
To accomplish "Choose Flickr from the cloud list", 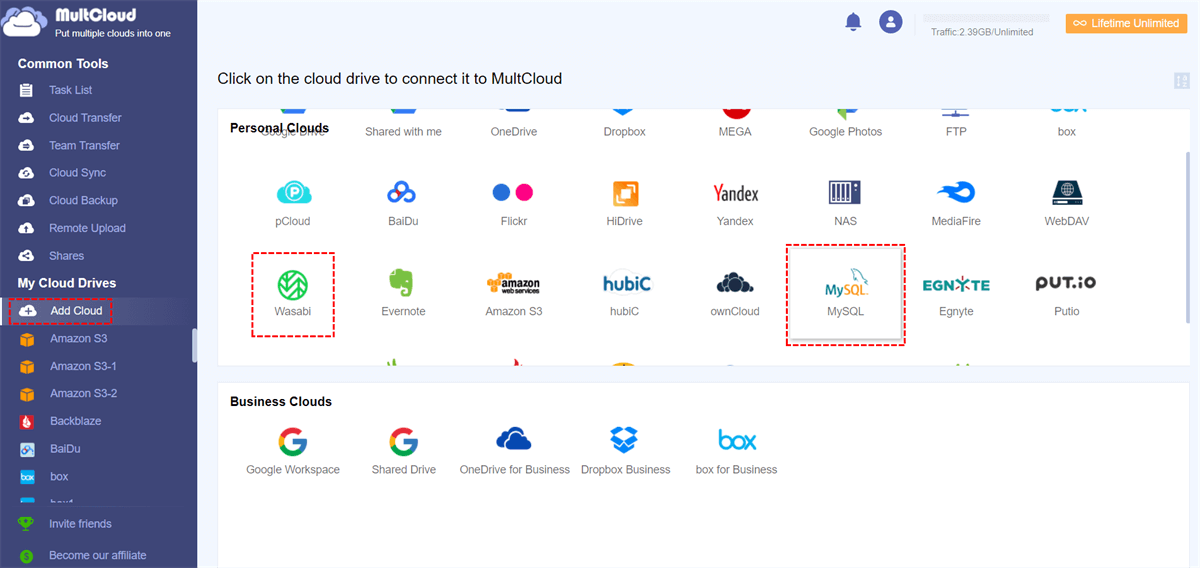I will click(x=513, y=203).
